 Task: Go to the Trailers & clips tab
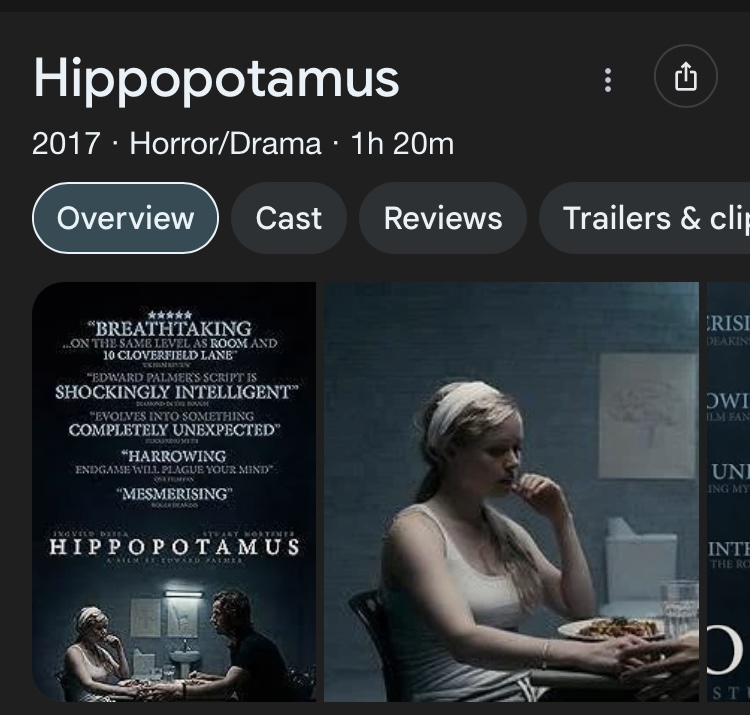[645, 218]
